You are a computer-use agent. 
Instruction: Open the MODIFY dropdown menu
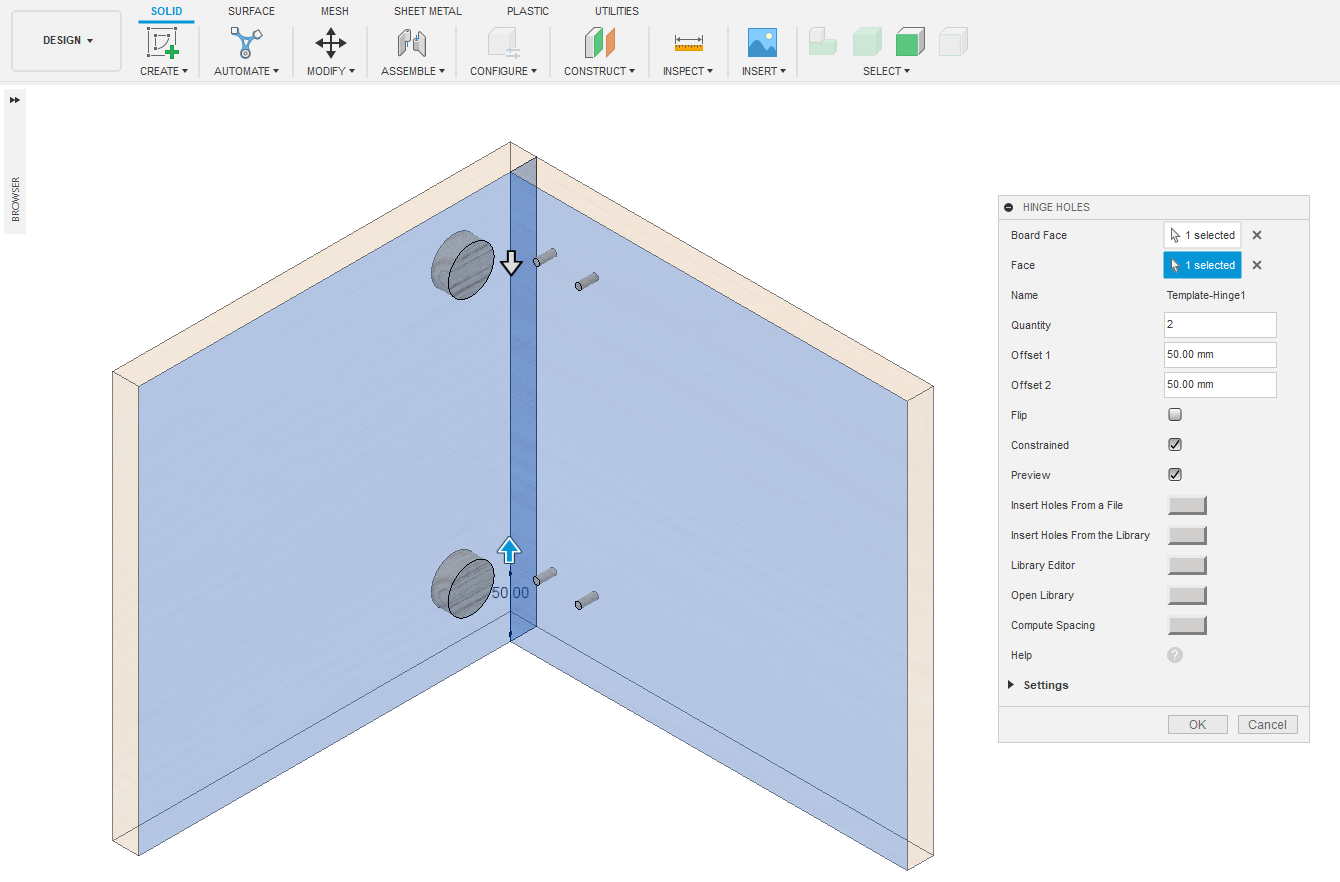[330, 71]
